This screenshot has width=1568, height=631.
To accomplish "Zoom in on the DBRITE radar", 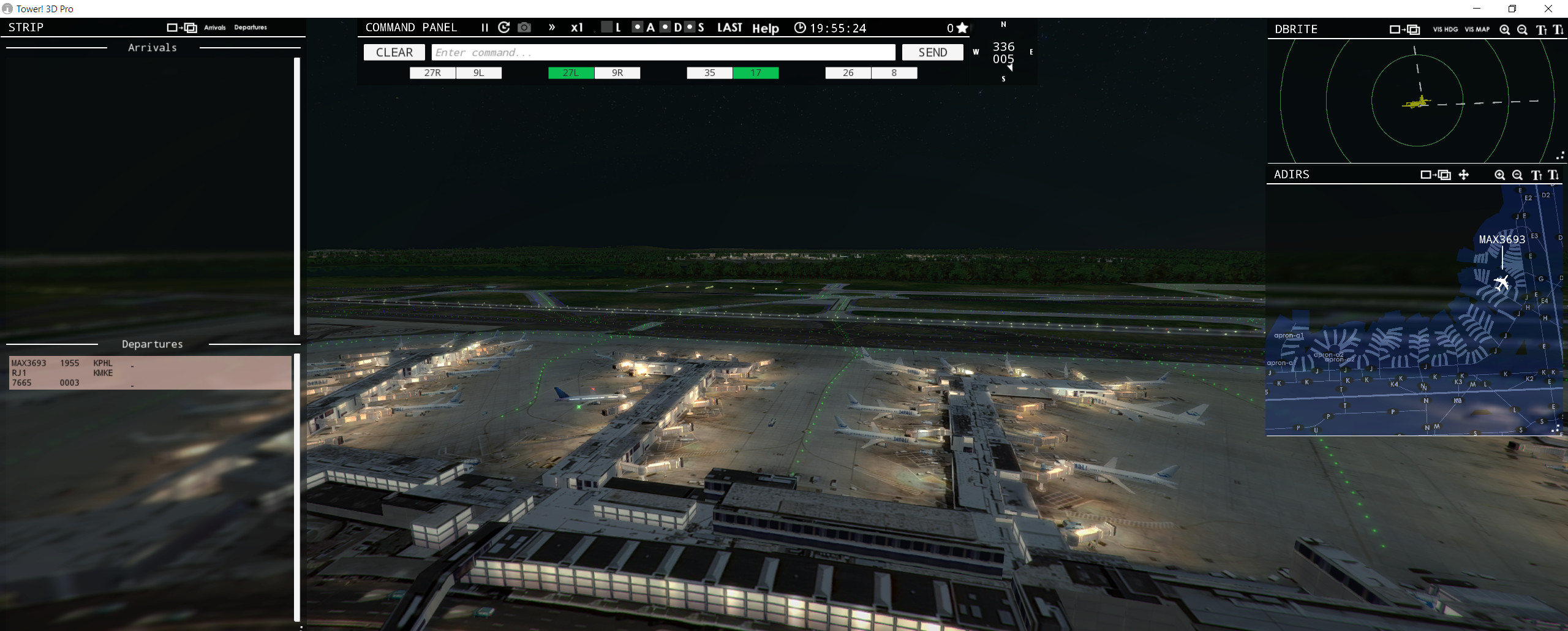I will pos(1505,29).
